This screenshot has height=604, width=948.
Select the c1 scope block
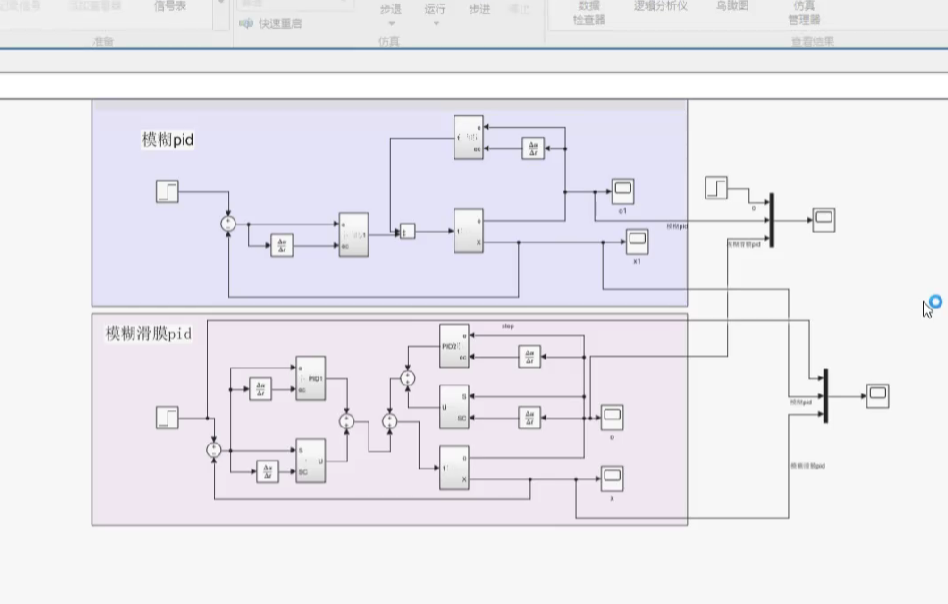623,190
